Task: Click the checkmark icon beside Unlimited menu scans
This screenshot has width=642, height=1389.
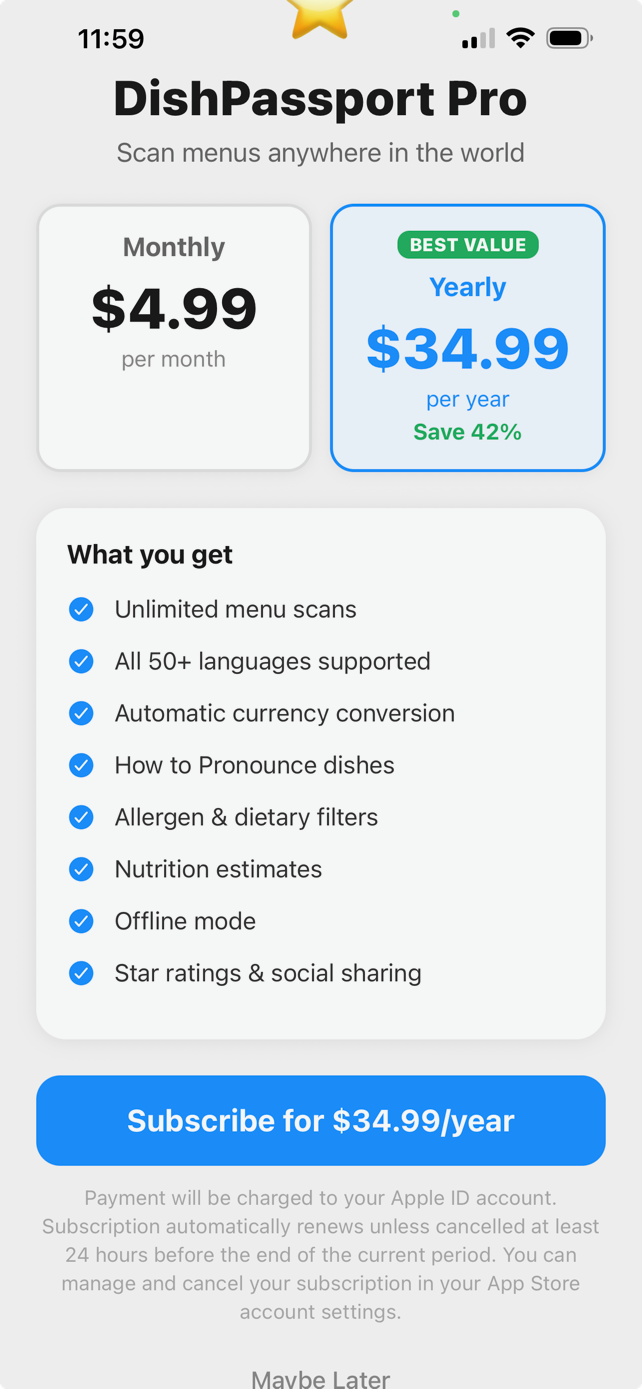Action: click(x=81, y=609)
